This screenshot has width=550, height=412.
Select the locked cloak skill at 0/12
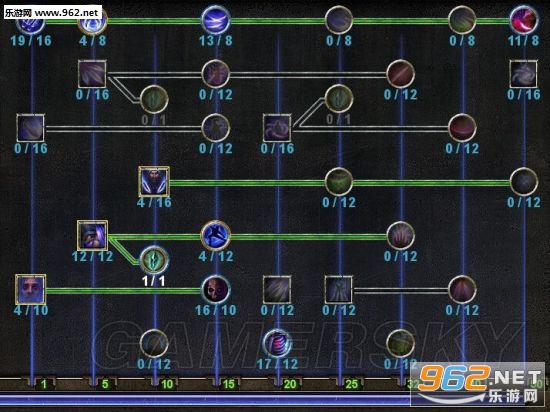(338, 290)
